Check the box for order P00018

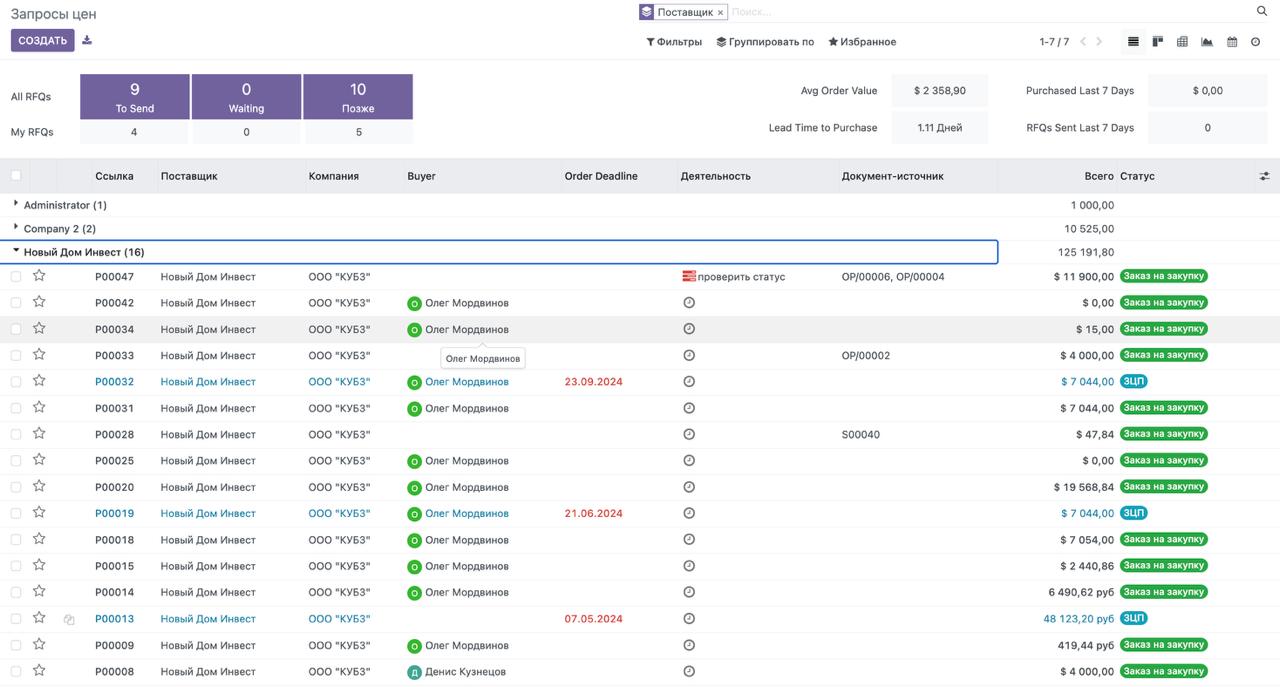[15, 540]
